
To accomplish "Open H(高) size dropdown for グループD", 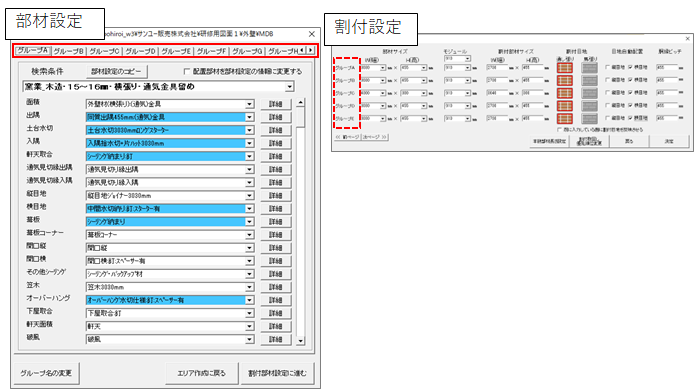I will tap(424, 106).
